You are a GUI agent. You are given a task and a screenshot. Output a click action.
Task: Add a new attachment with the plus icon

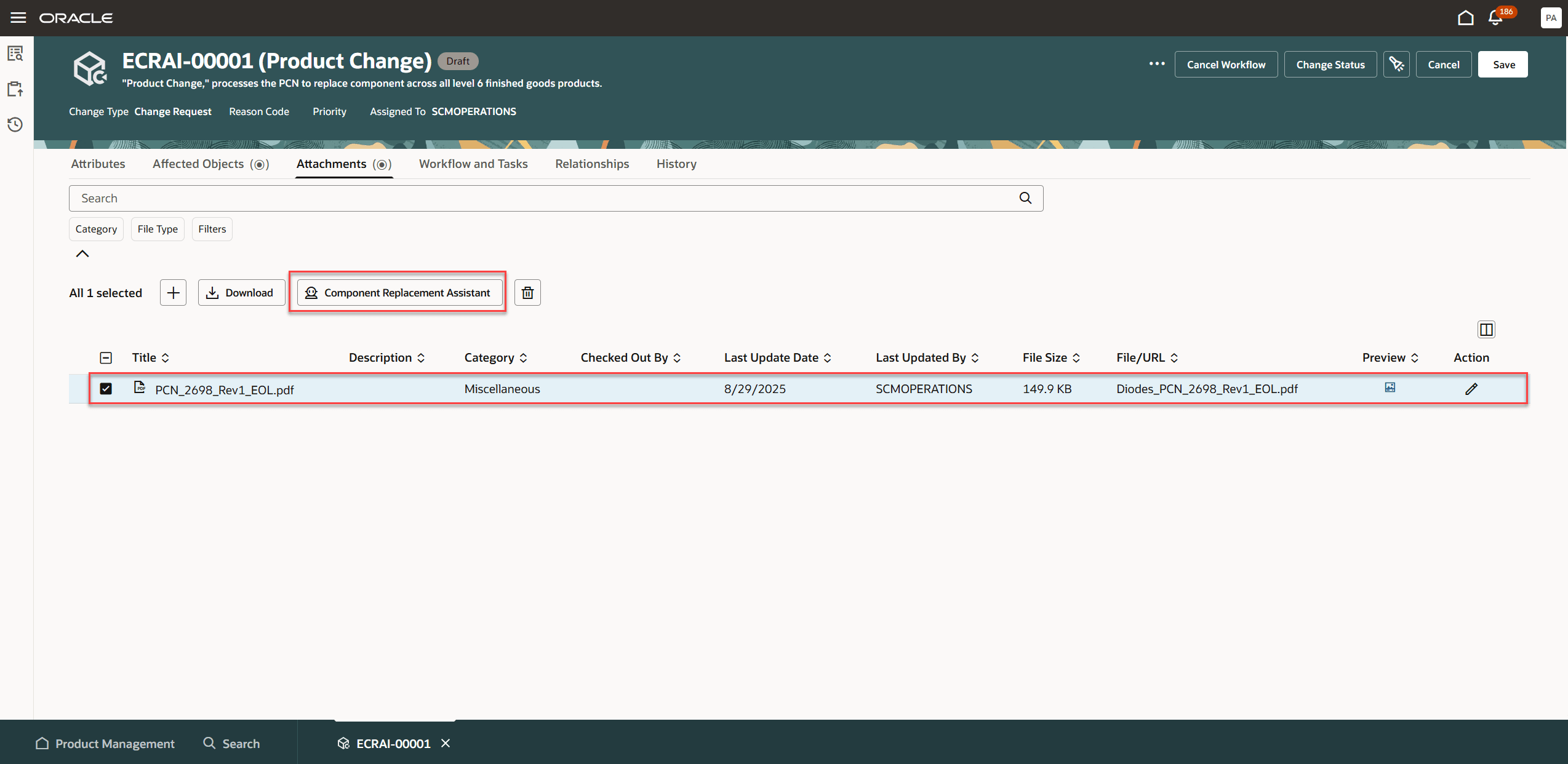point(172,292)
